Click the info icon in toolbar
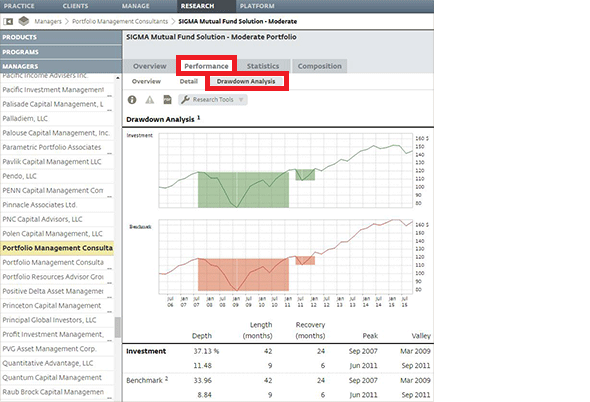The image size is (590, 402). point(132,100)
